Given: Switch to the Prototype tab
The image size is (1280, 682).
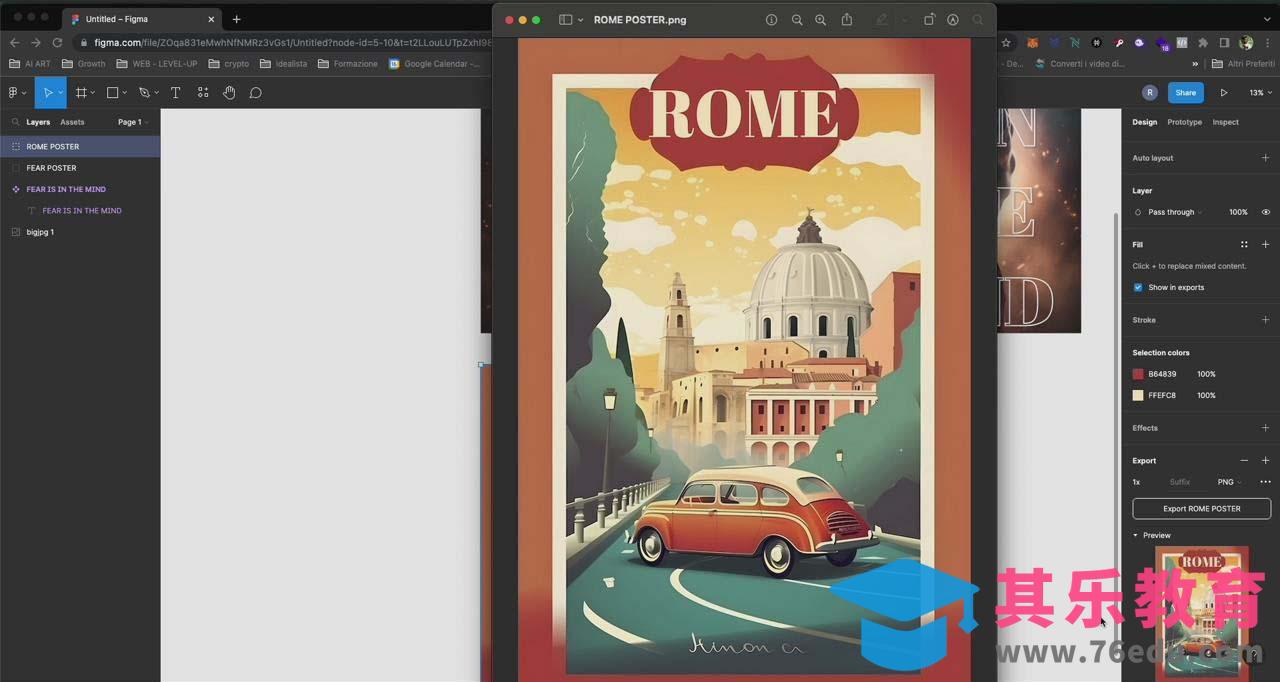Looking at the screenshot, I should coord(1184,122).
